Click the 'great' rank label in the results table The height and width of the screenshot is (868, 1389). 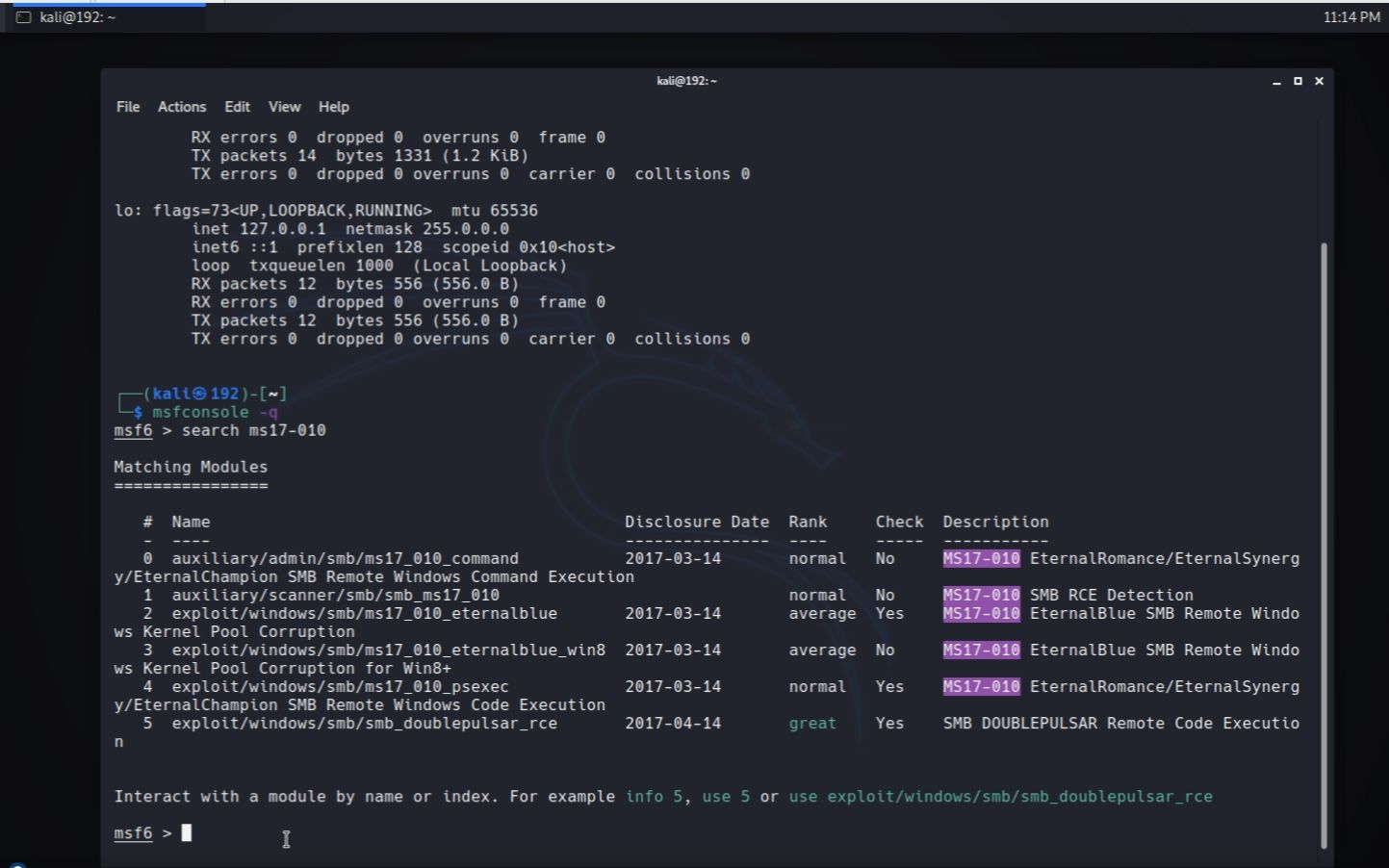tap(811, 723)
